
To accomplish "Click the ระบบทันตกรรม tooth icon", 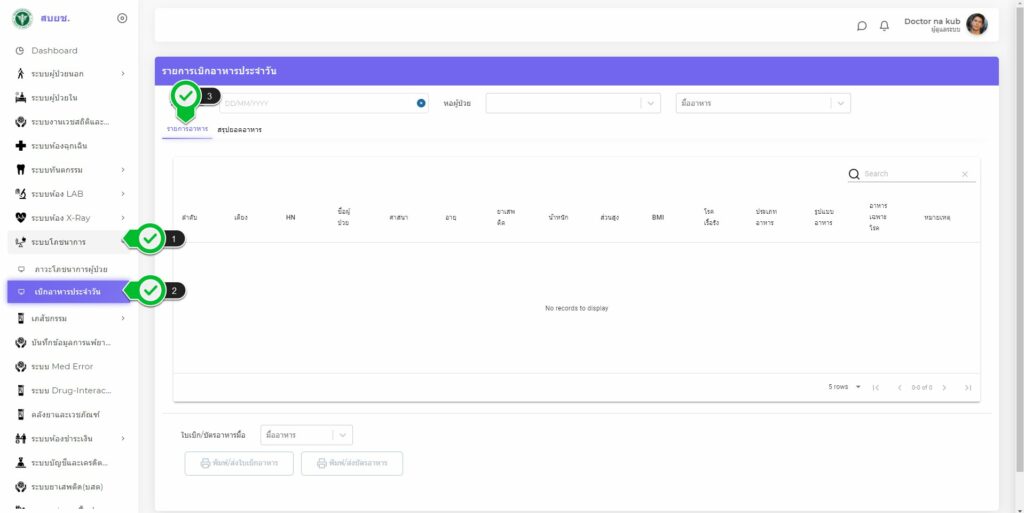I will pyautogui.click(x=20, y=170).
